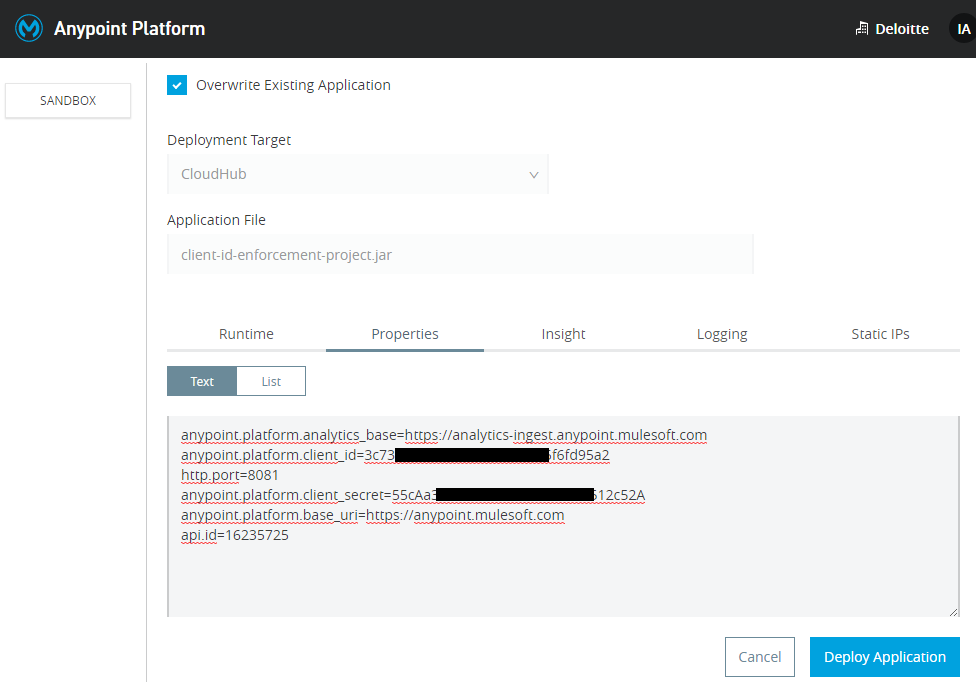The height and width of the screenshot is (682, 976).
Task: Select the Properties tab
Action: click(x=405, y=334)
